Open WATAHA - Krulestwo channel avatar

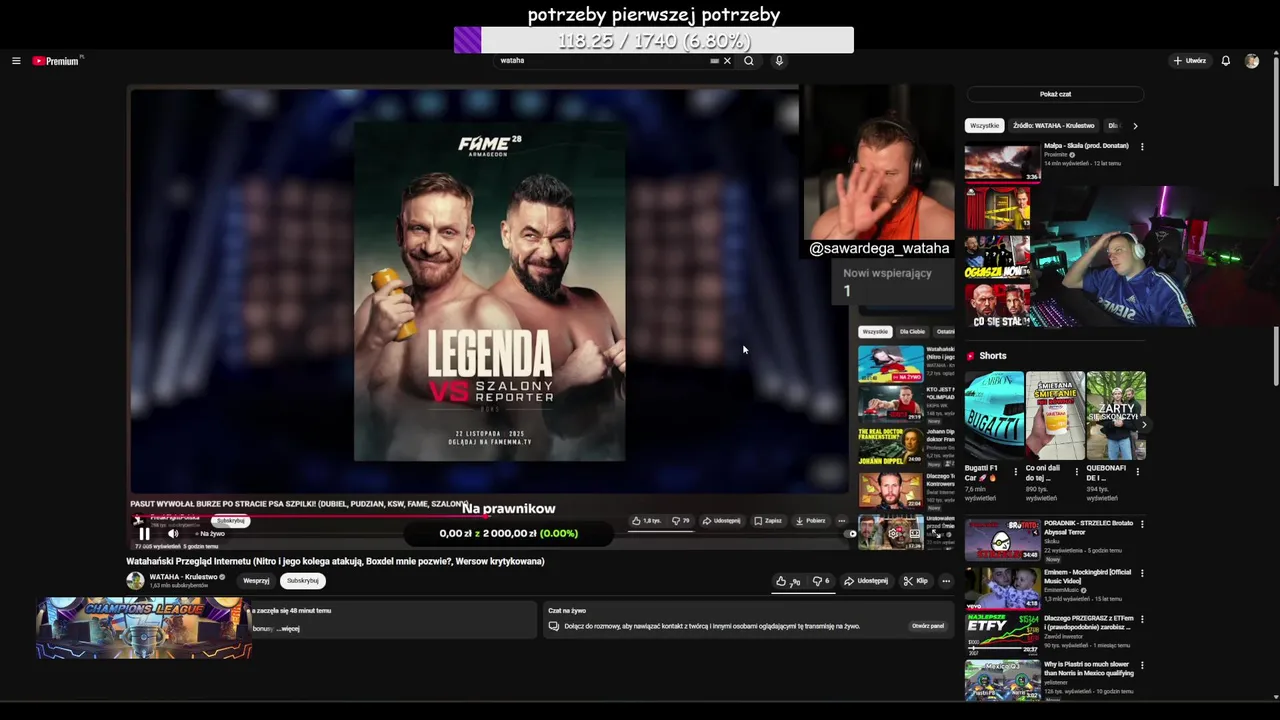click(x=135, y=581)
